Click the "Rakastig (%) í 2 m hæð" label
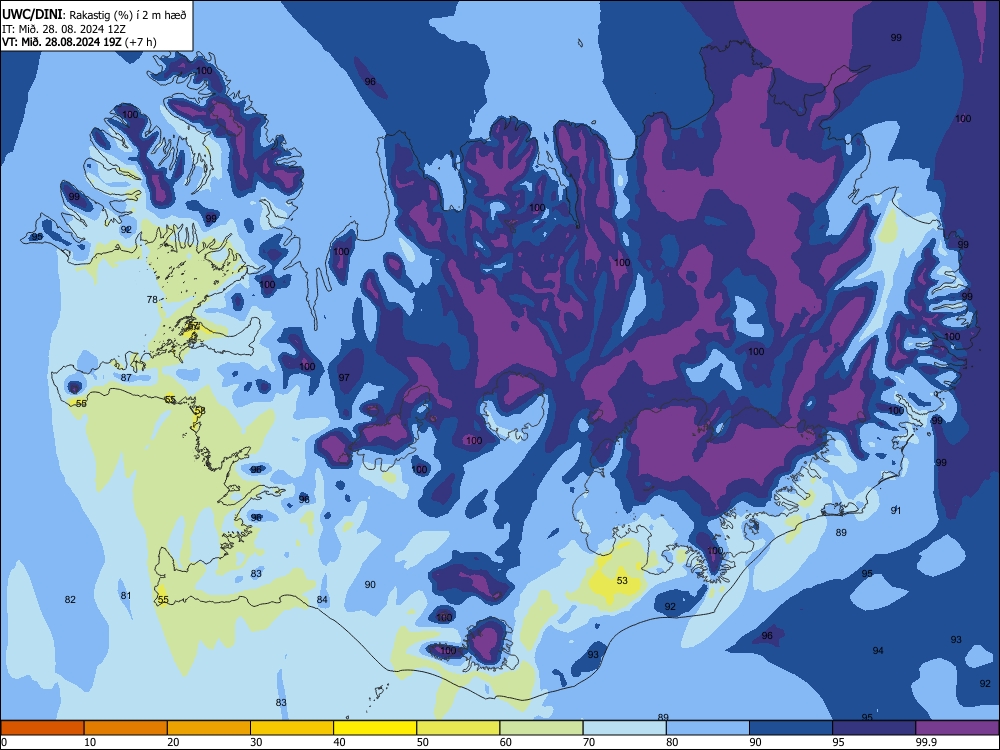1000x750 pixels. click(127, 15)
